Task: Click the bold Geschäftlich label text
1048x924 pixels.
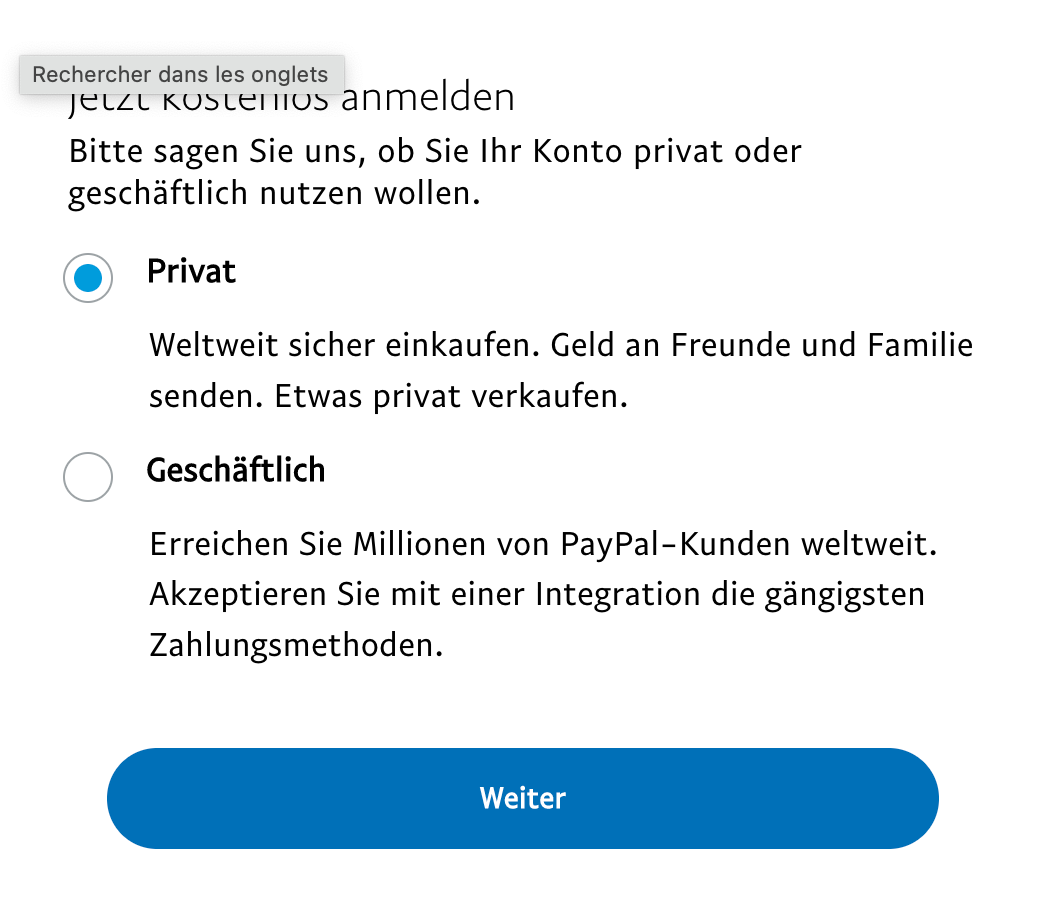Action: [236, 470]
